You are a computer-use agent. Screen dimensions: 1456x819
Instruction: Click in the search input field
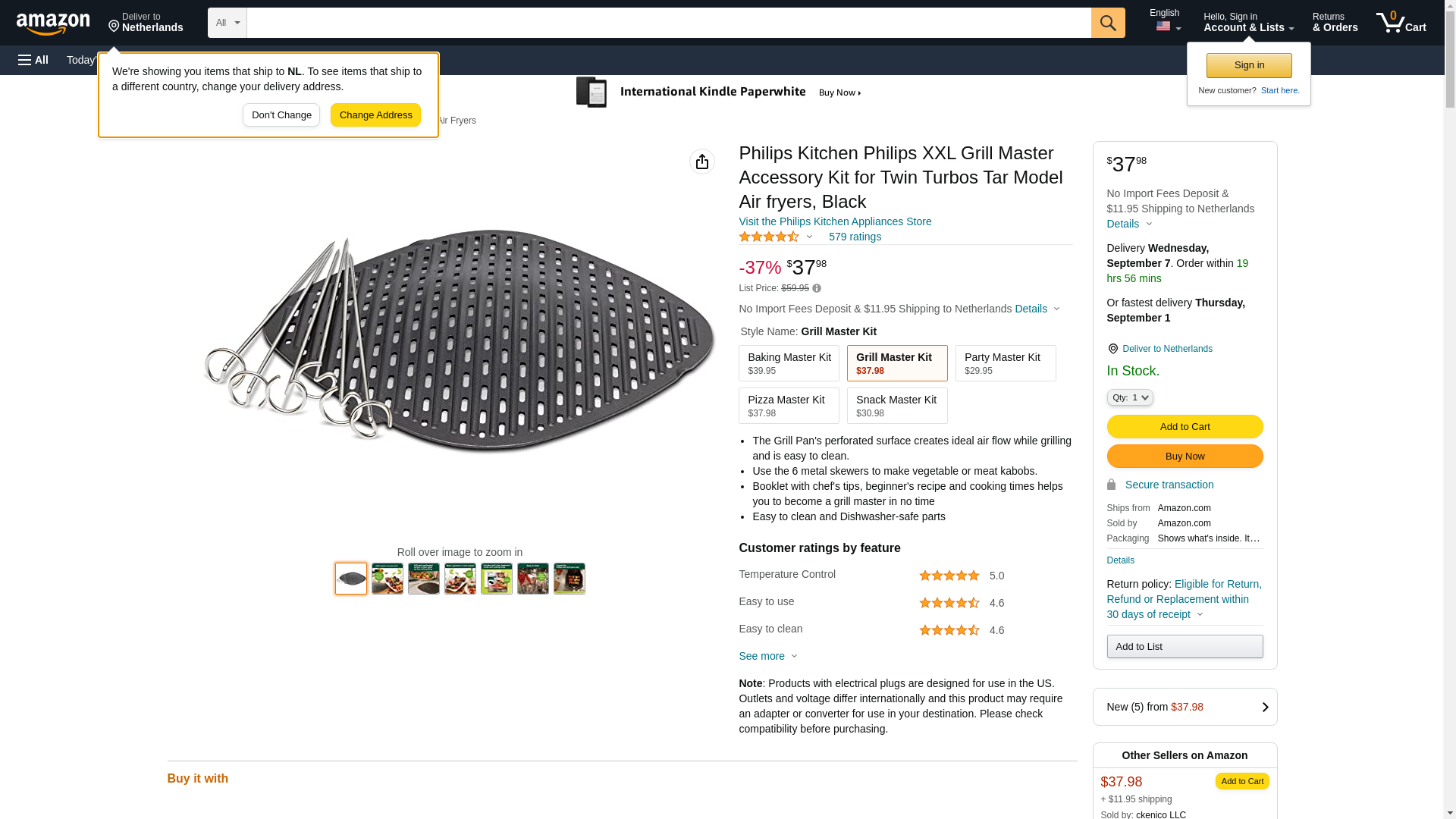coord(668,23)
